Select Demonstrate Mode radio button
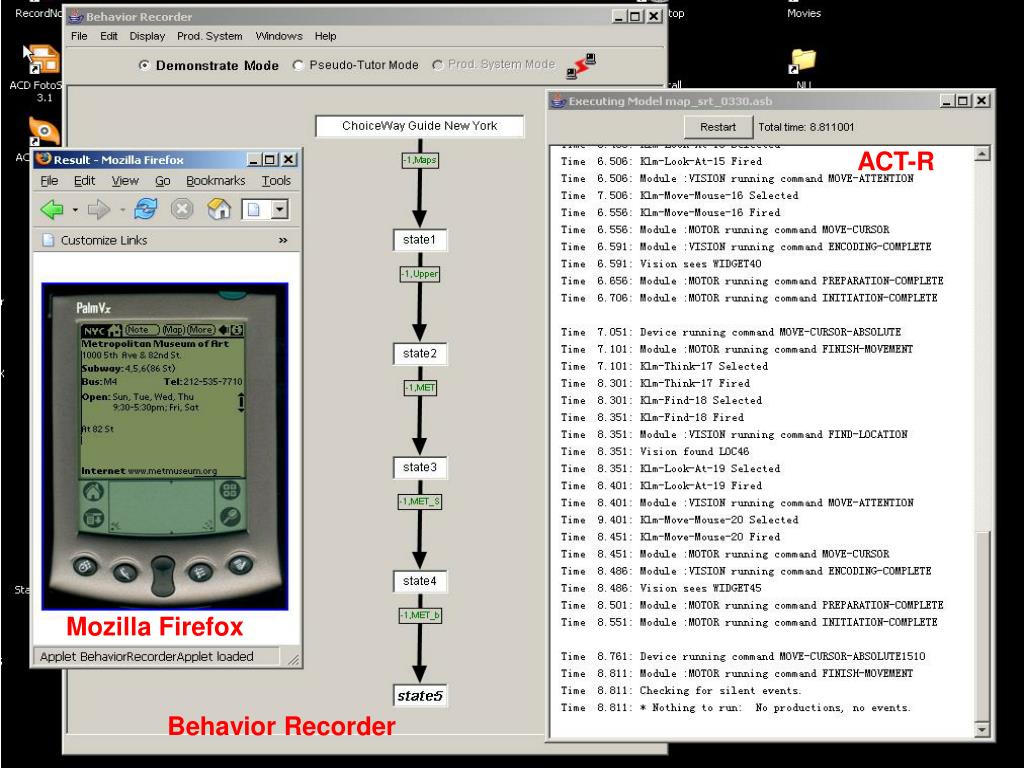The image size is (1024, 768). 144,65
